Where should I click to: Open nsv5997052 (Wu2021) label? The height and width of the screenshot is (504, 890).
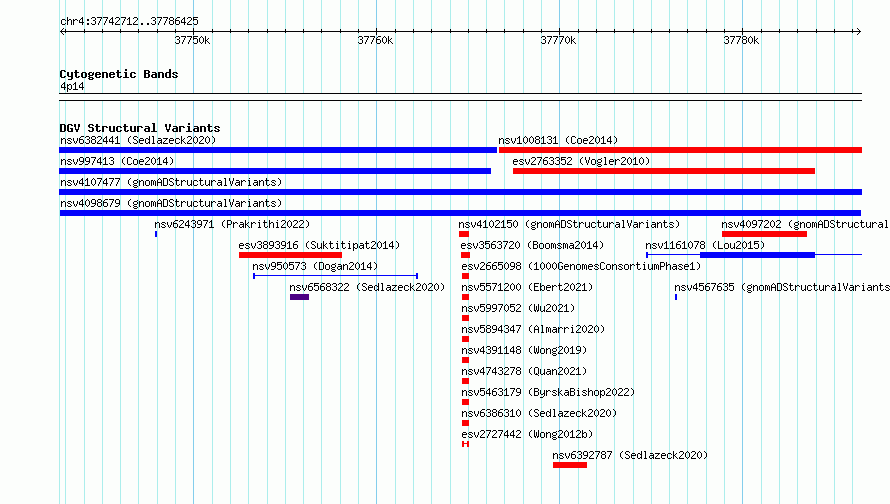518,308
